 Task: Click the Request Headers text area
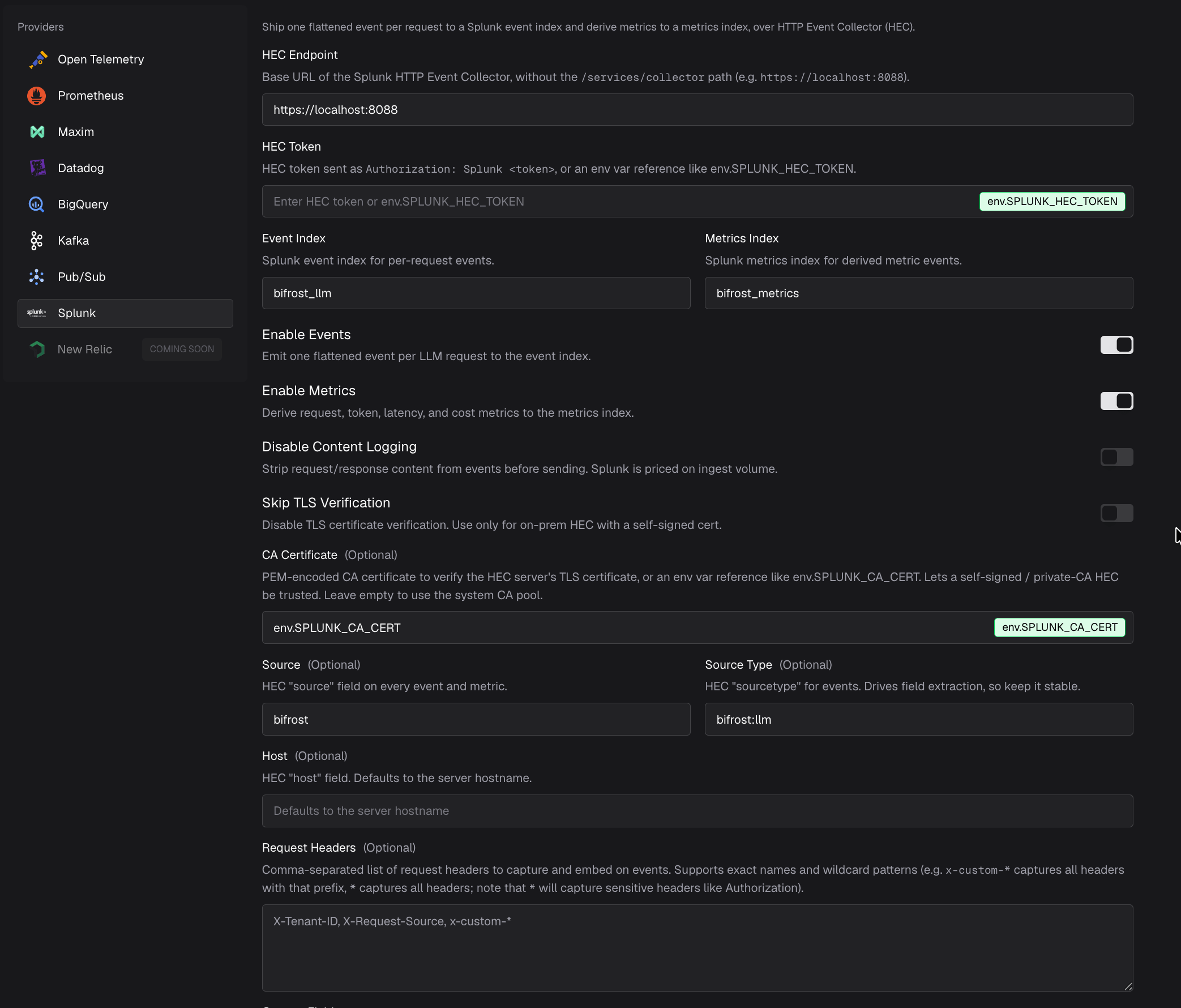coord(697,947)
